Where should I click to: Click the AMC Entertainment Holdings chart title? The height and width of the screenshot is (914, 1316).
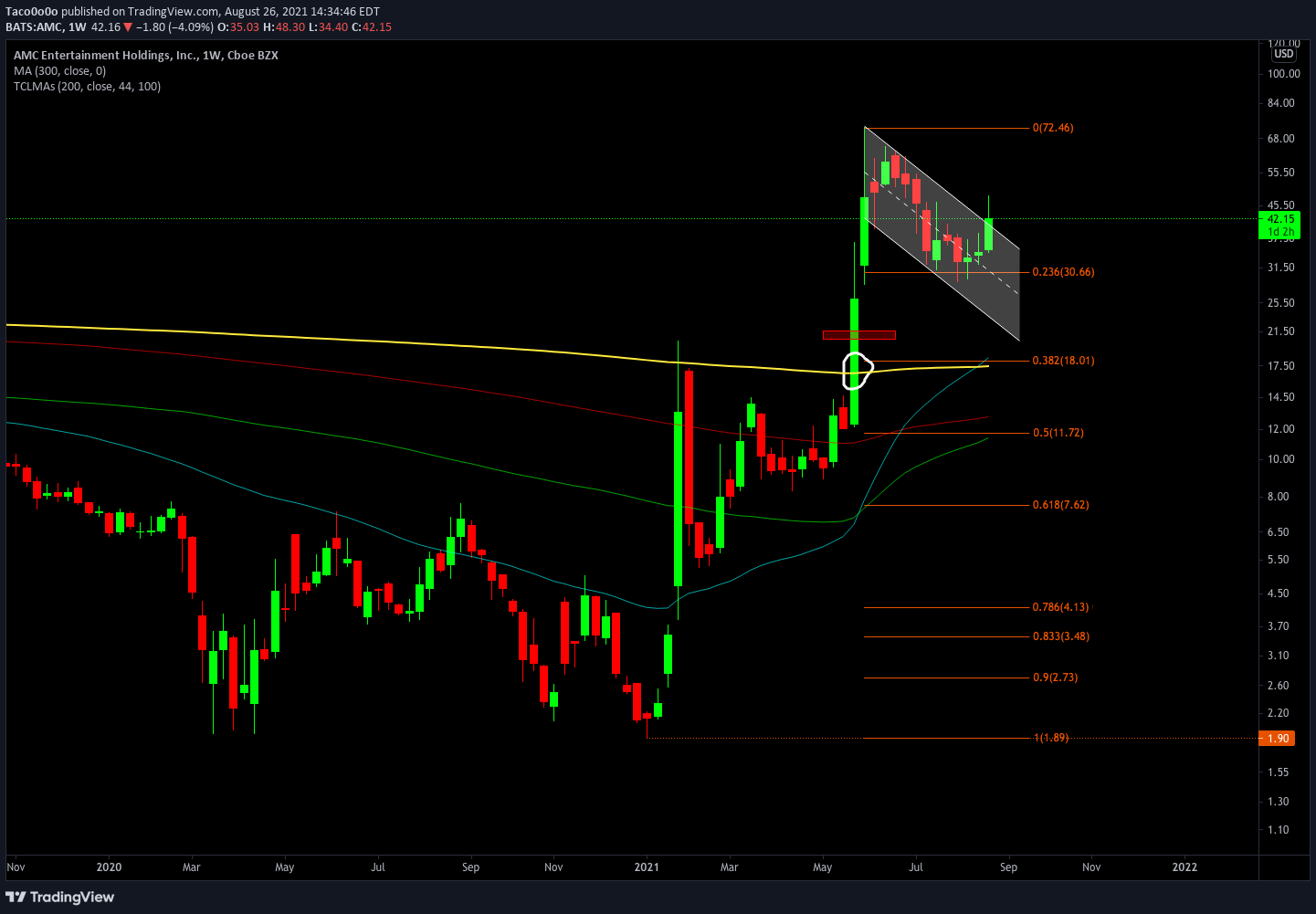coord(146,56)
